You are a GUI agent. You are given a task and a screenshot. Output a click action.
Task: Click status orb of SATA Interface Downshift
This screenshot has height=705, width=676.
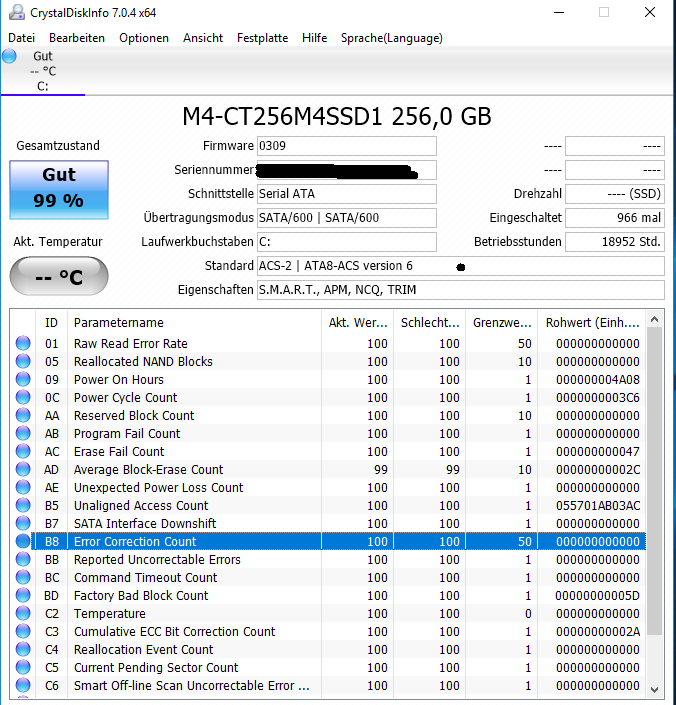(x=23, y=523)
